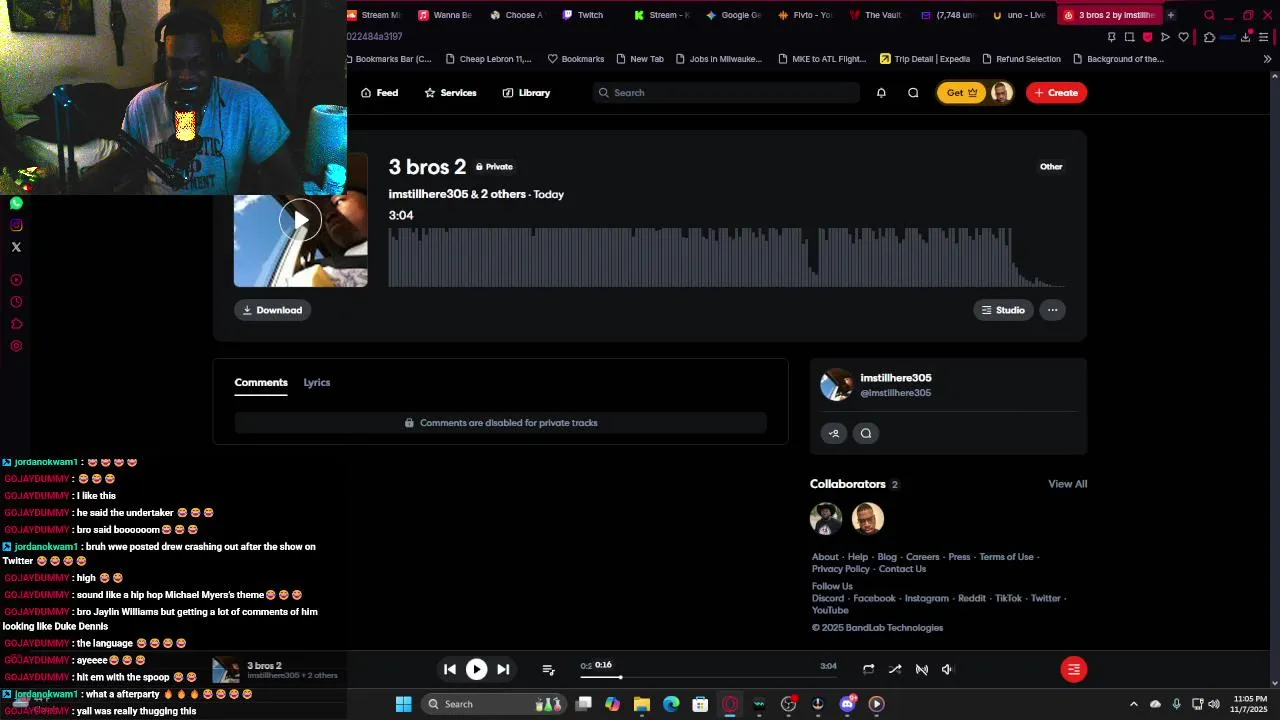Open the taskbar clock and date
Screen dimensions: 1280x720
click(1250, 704)
